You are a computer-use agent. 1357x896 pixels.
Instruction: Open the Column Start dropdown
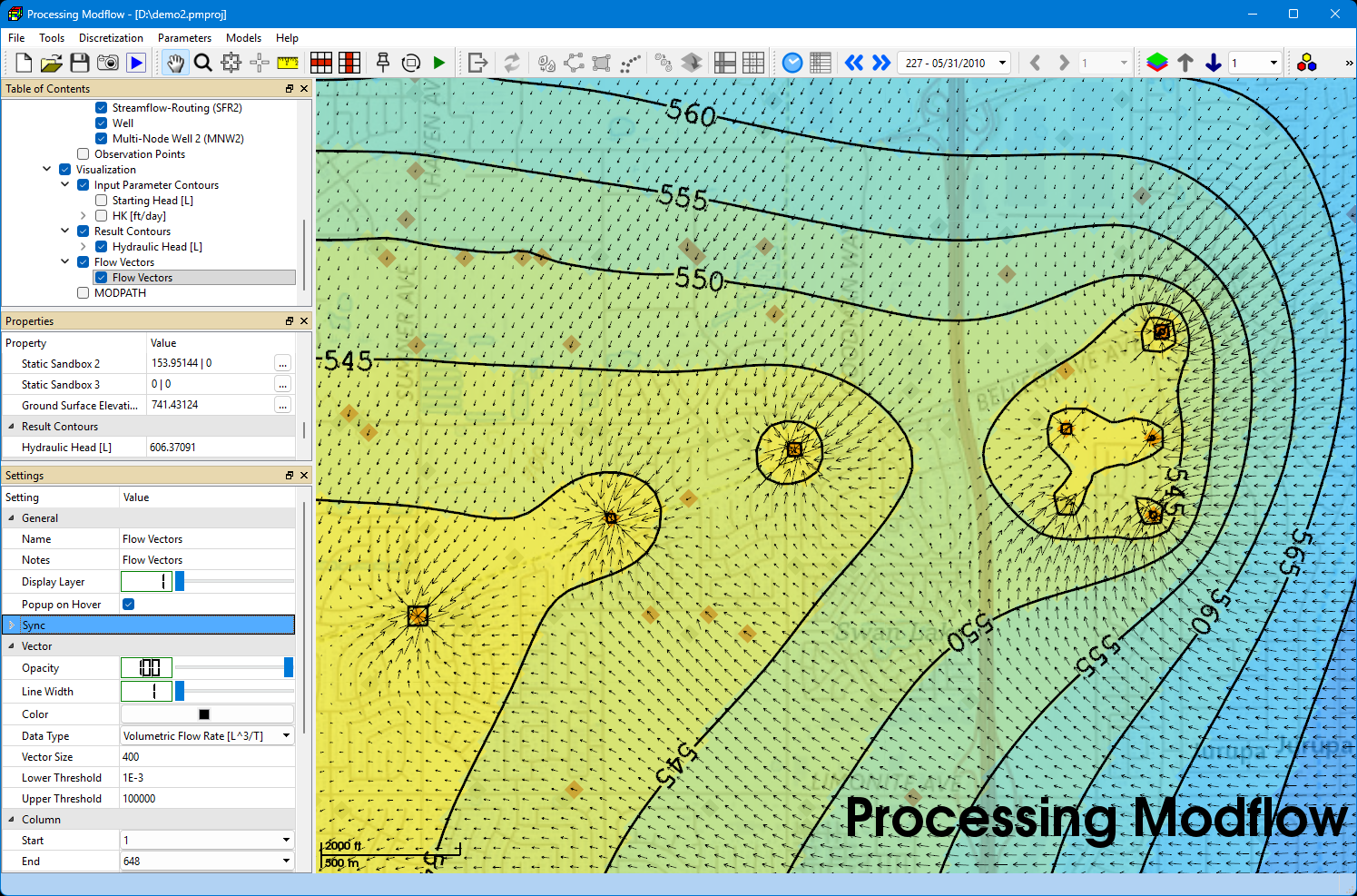(x=207, y=841)
